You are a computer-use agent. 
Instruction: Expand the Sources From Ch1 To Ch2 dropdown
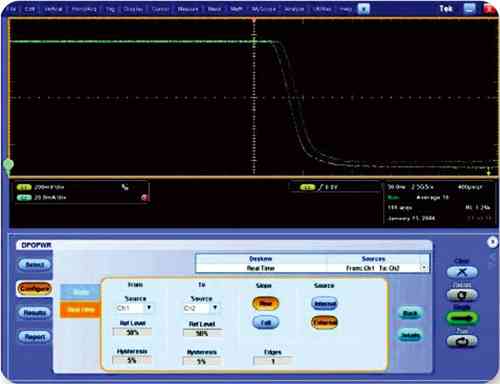424,268
